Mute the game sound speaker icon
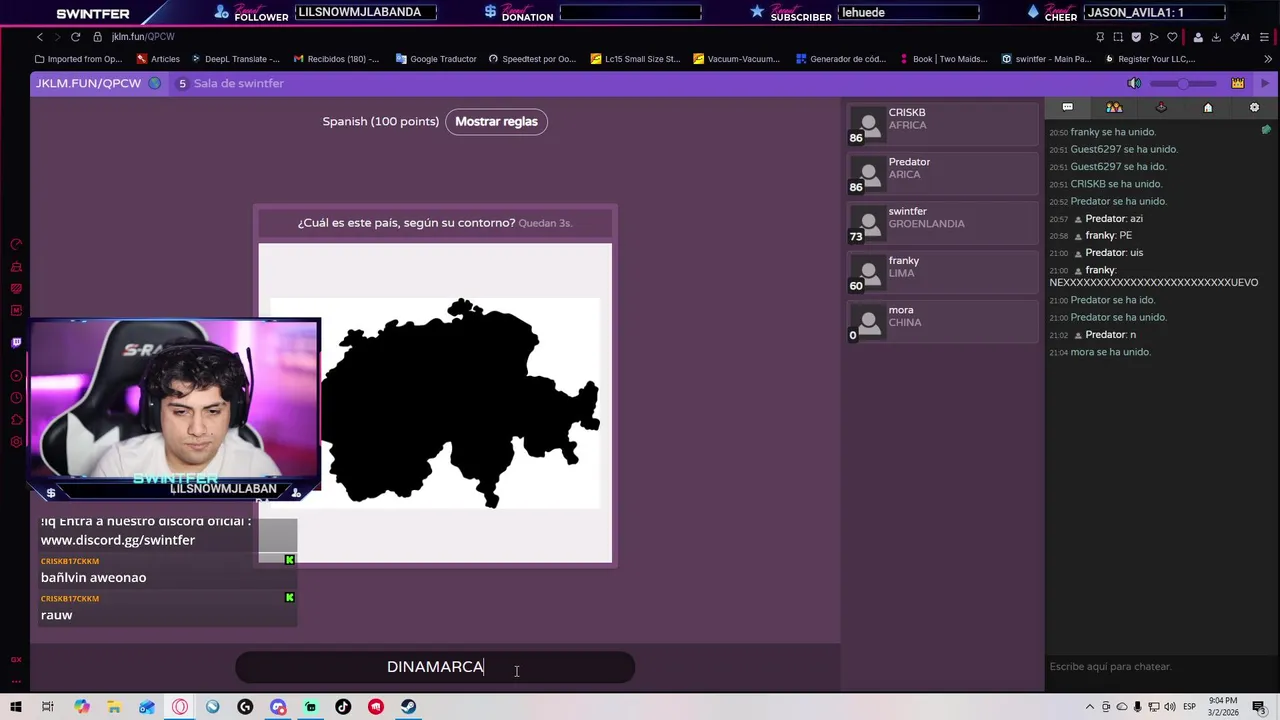The height and width of the screenshot is (720, 1280). tap(1134, 83)
